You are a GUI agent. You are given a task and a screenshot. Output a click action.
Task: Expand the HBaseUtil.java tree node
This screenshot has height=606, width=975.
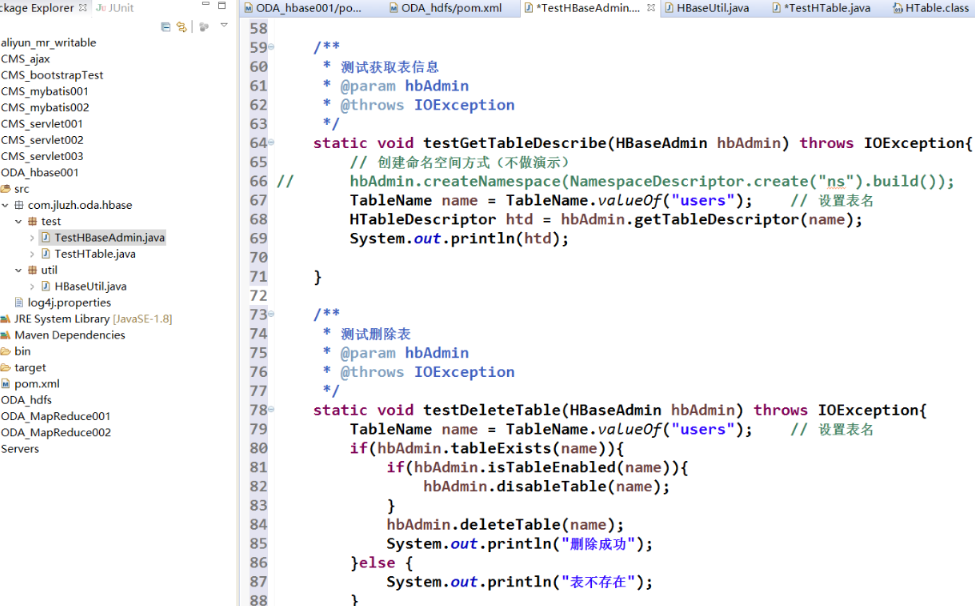click(32, 286)
